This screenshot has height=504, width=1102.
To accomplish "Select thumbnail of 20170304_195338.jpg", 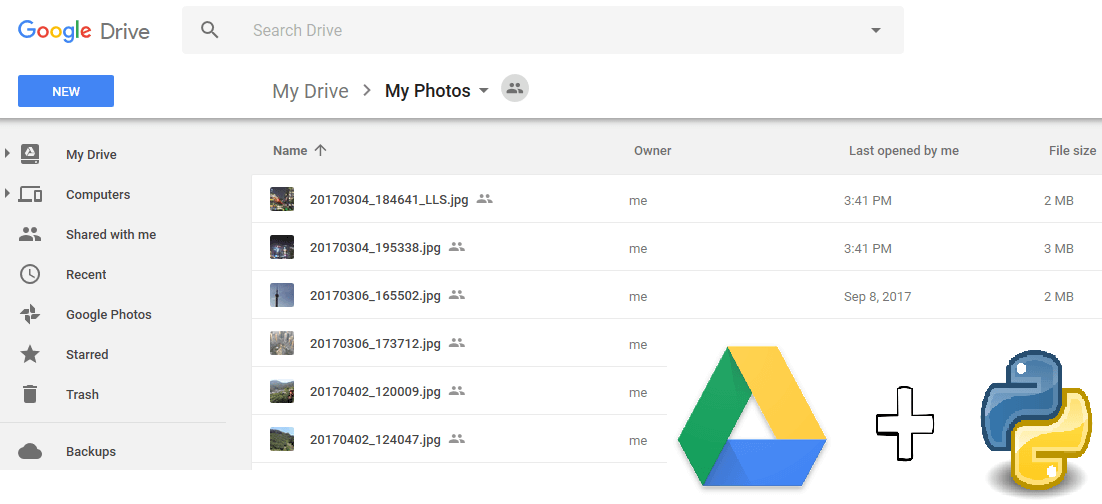I will [282, 247].
